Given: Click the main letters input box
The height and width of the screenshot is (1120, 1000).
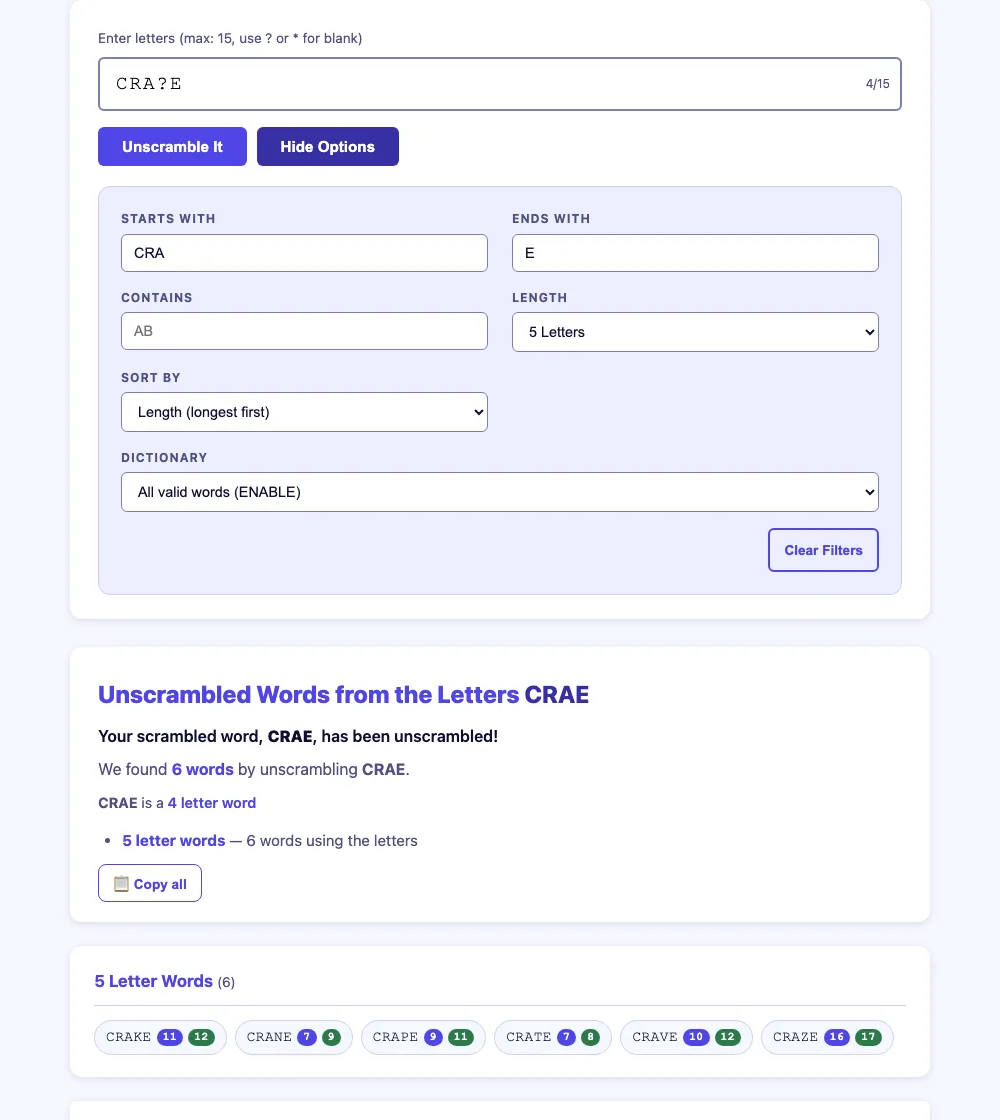Looking at the screenshot, I should (x=500, y=84).
